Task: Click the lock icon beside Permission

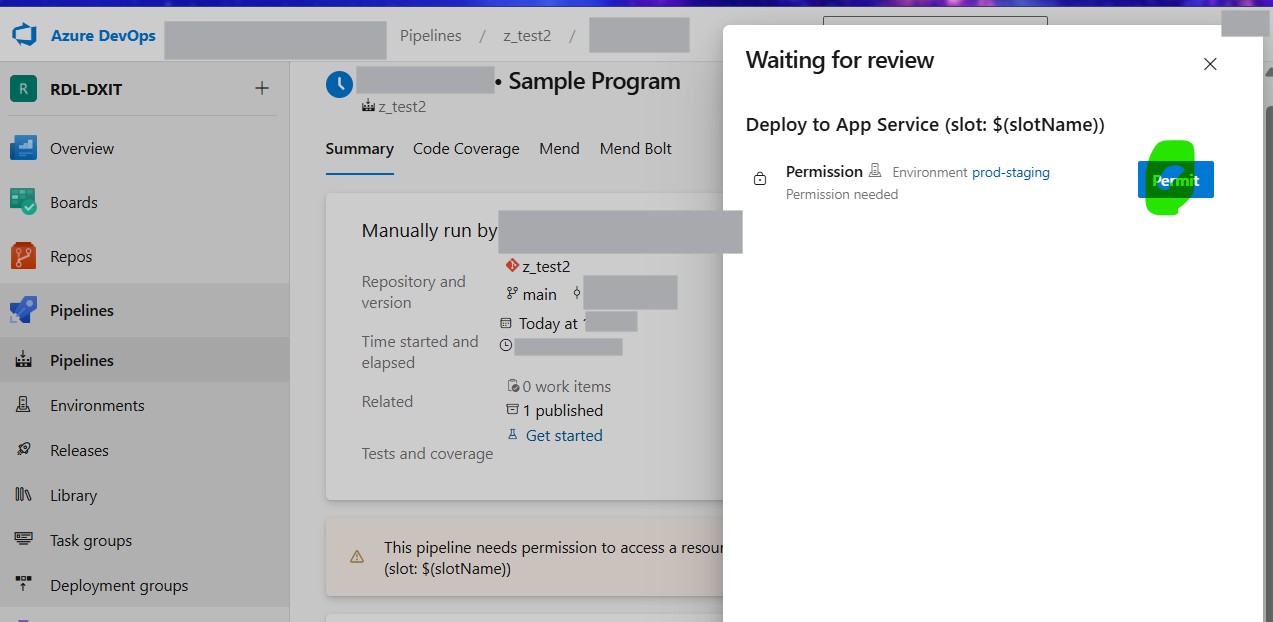Action: [x=760, y=179]
